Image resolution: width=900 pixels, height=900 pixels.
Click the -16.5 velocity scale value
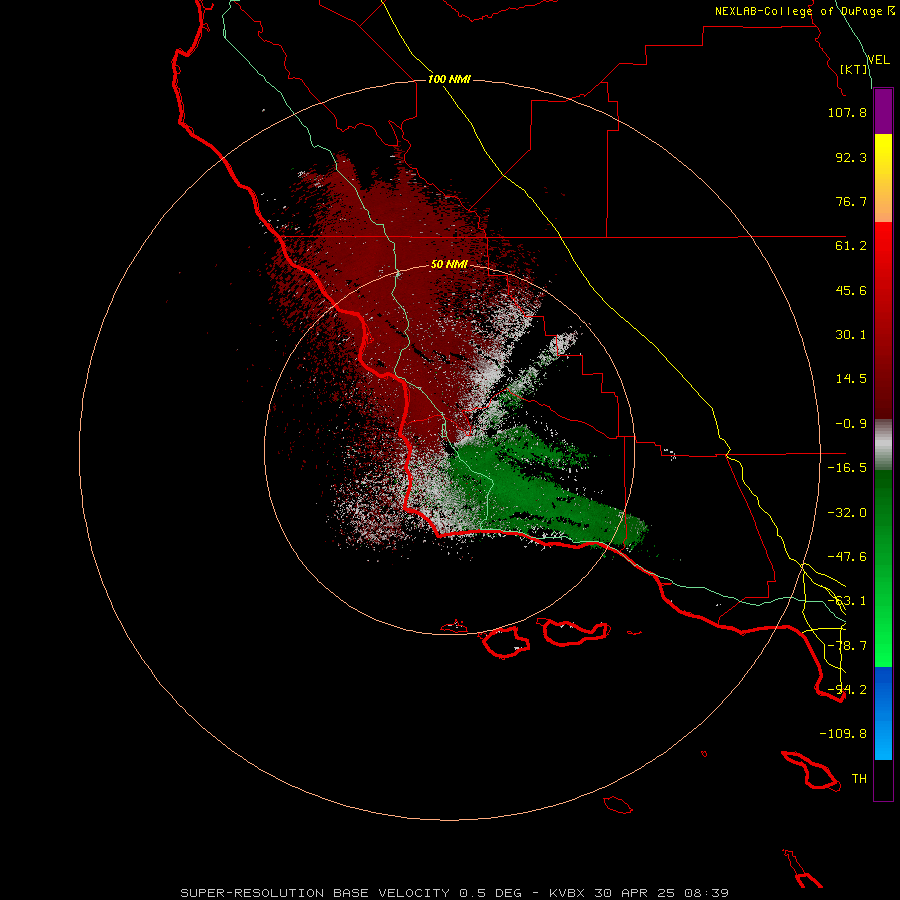[847, 468]
